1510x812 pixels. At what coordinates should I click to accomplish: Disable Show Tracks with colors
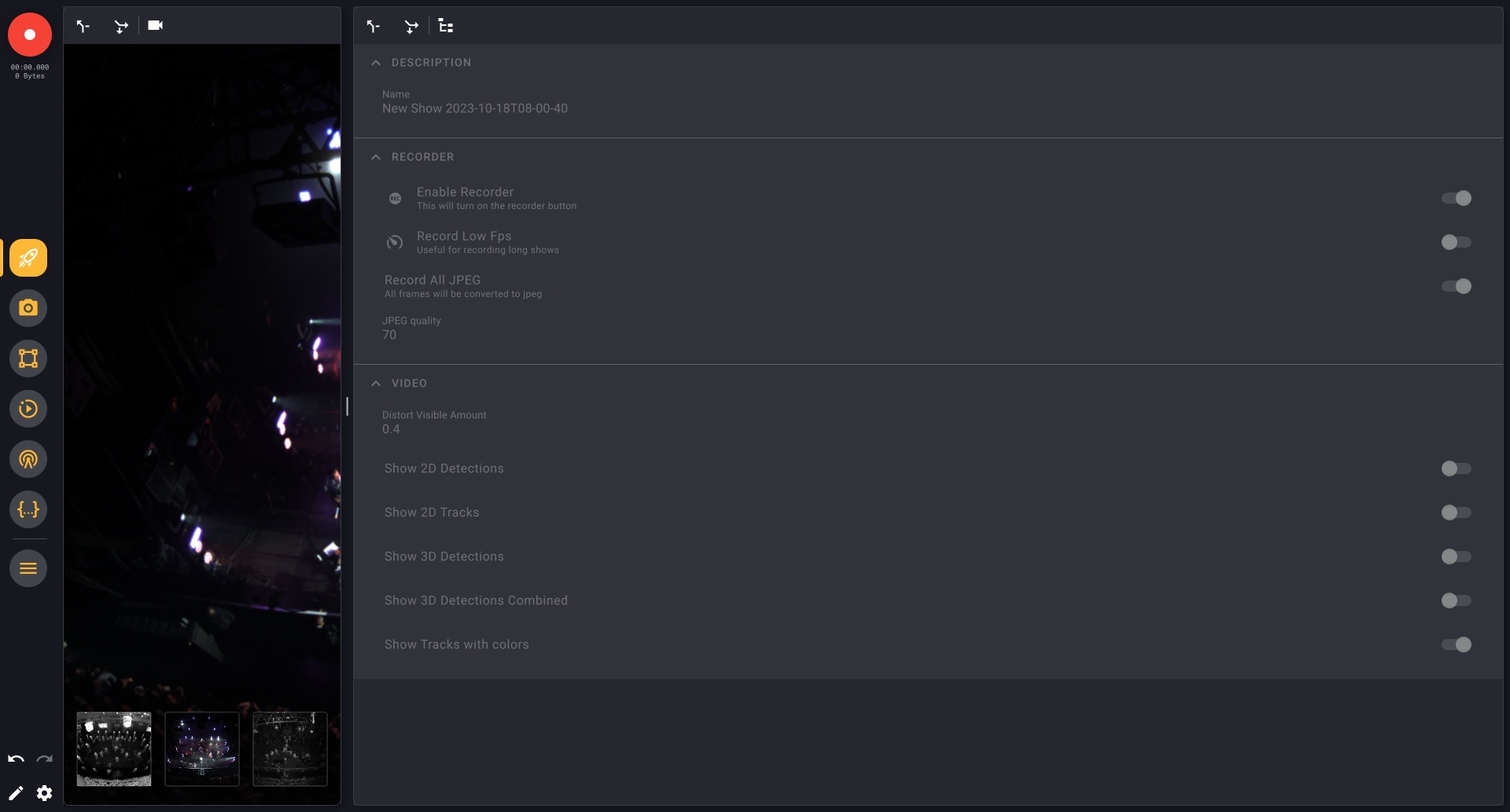(x=1456, y=645)
